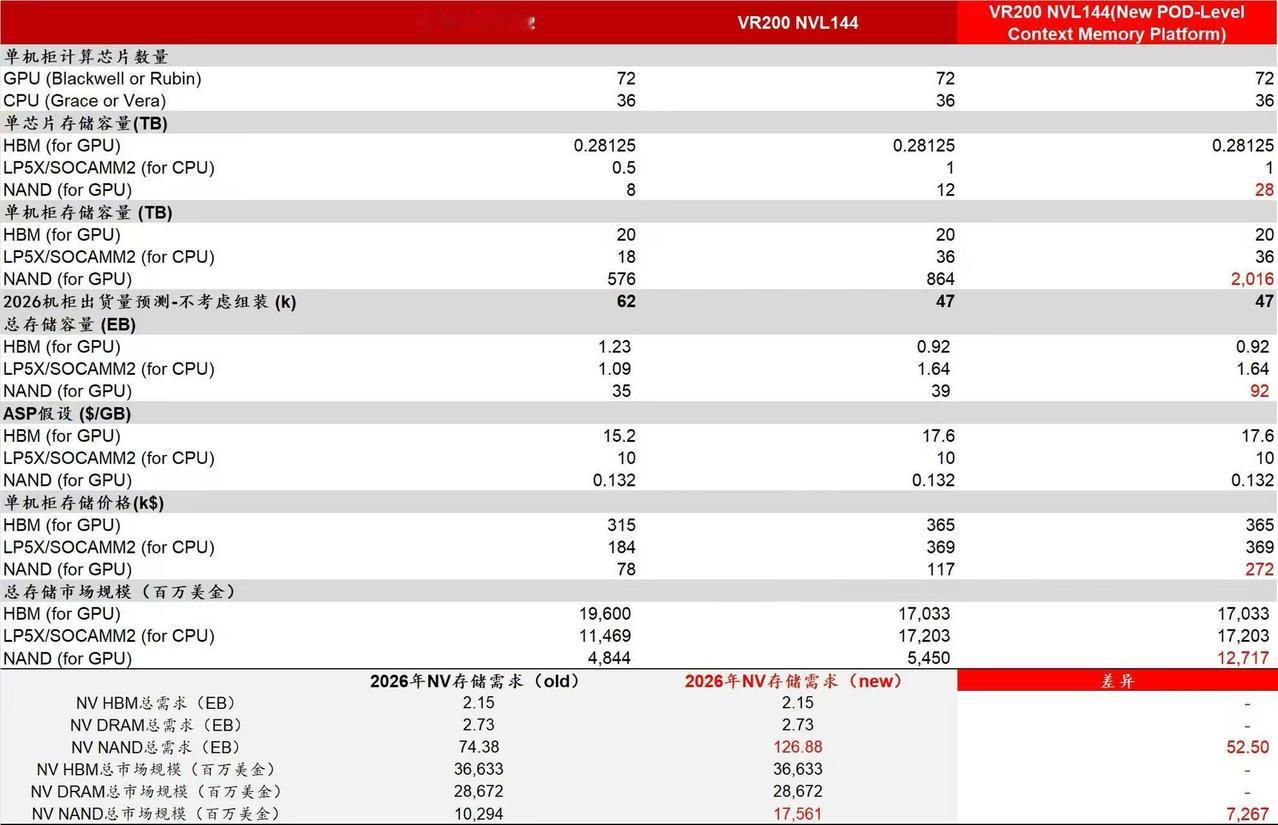Select the NV NAND总市场规模 value 17,561
Viewport: 1278px width, 825px height.
800,812
